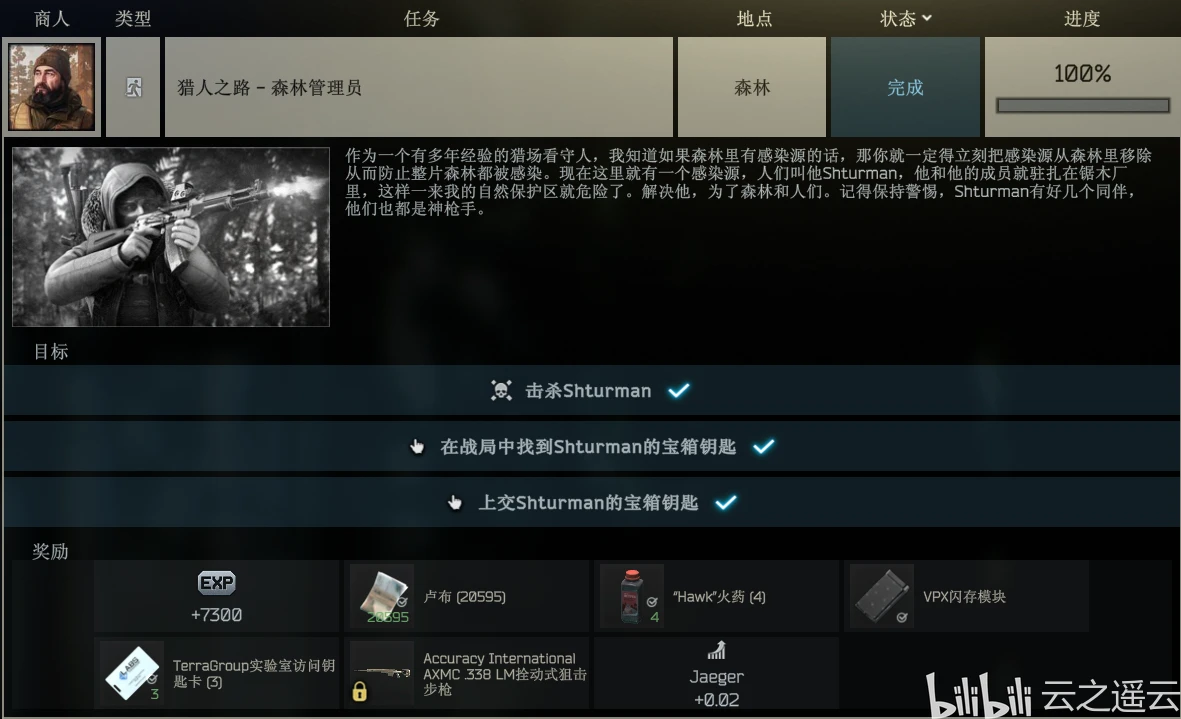Viewport: 1181px width, 719px height.
Task: Click Jaeger trader portrait
Action: [51, 87]
